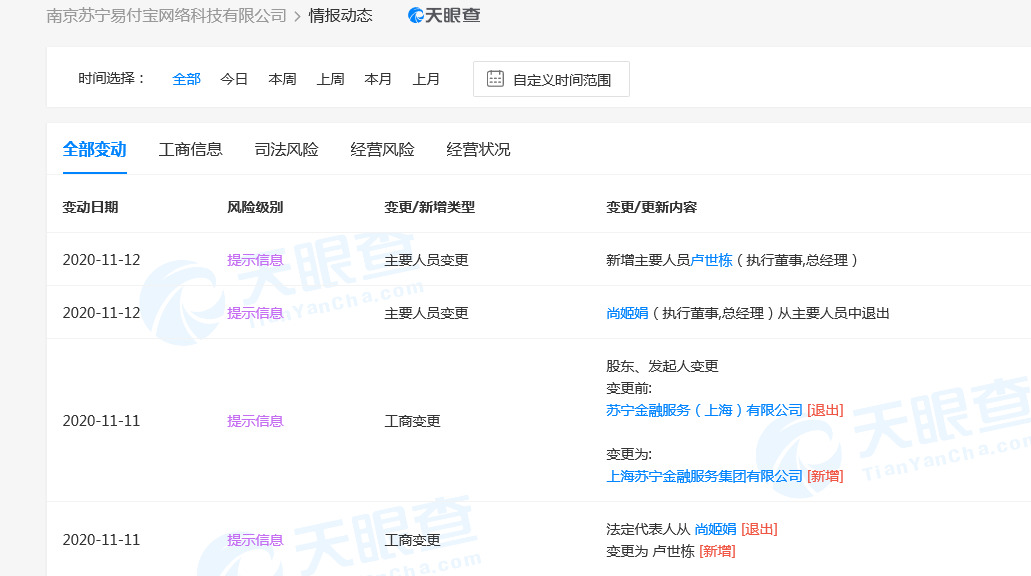
Task: Click date 2020-11-11 in 股东变更 row
Action: [101, 421]
